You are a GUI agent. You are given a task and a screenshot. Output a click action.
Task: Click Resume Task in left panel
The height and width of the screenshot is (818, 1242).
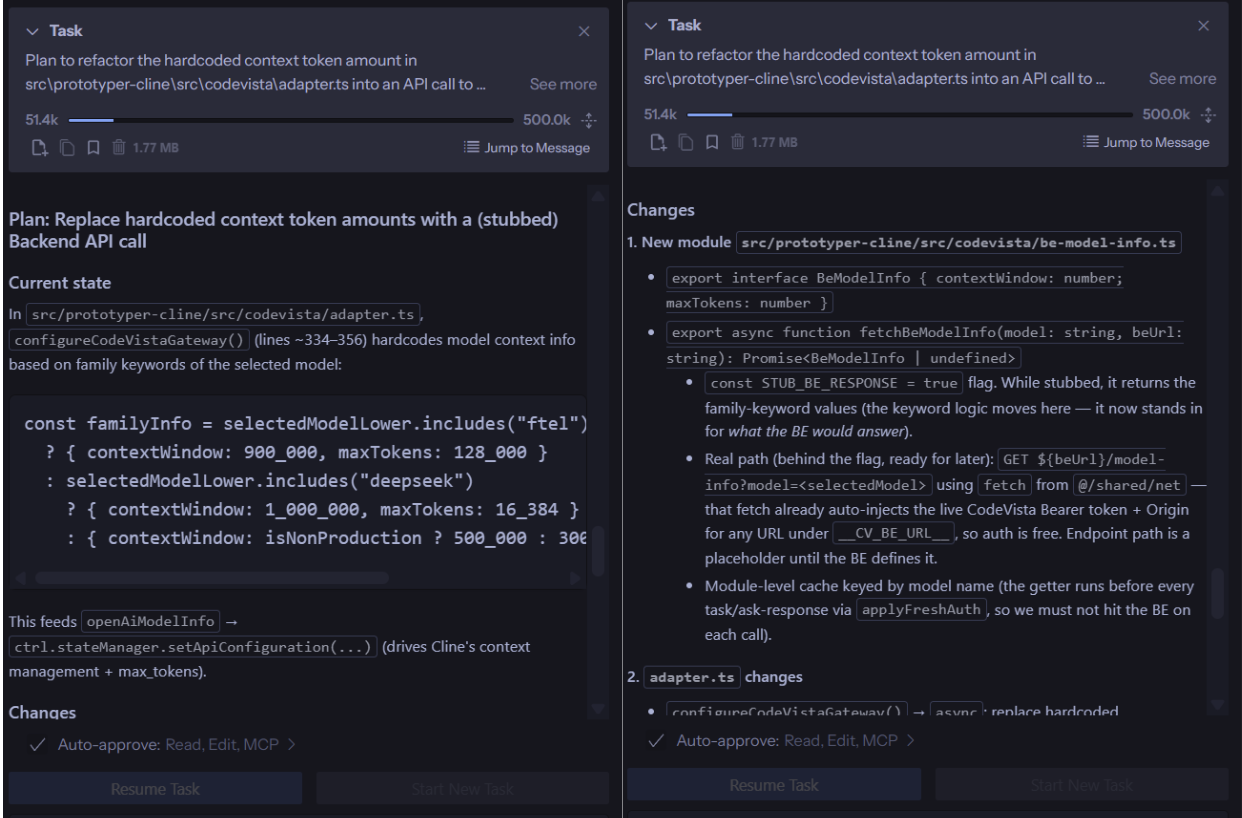click(155, 788)
